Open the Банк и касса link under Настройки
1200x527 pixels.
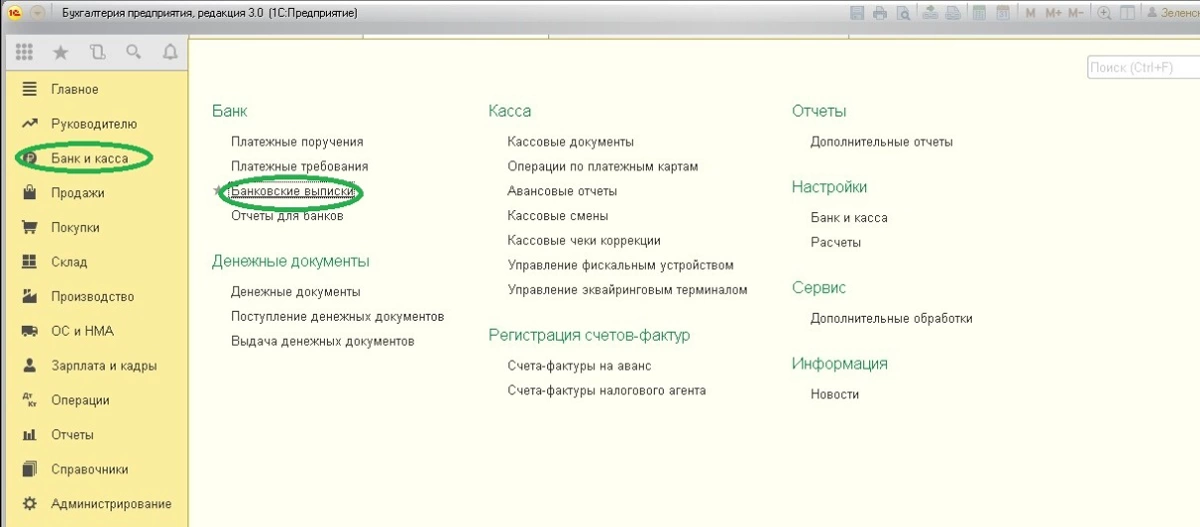(x=848, y=217)
